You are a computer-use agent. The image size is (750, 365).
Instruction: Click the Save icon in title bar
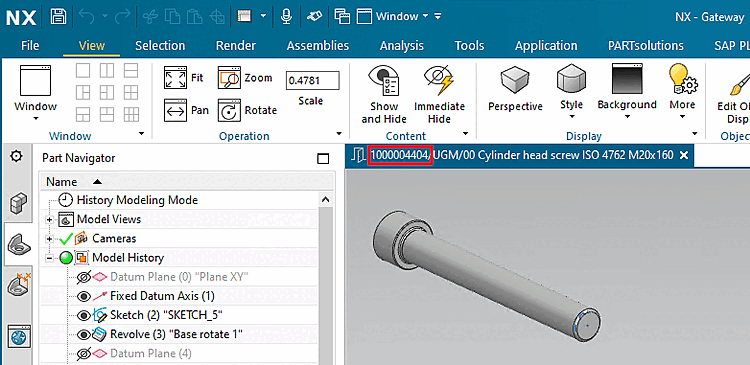[58, 17]
